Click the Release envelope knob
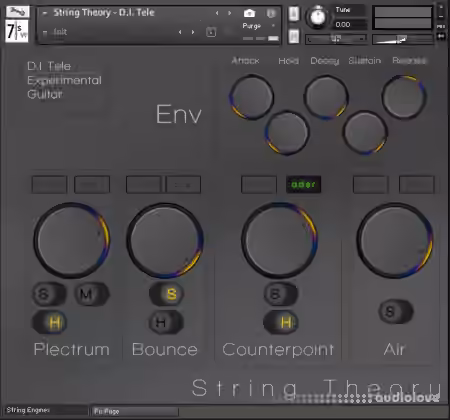The image size is (450, 420). point(404,97)
